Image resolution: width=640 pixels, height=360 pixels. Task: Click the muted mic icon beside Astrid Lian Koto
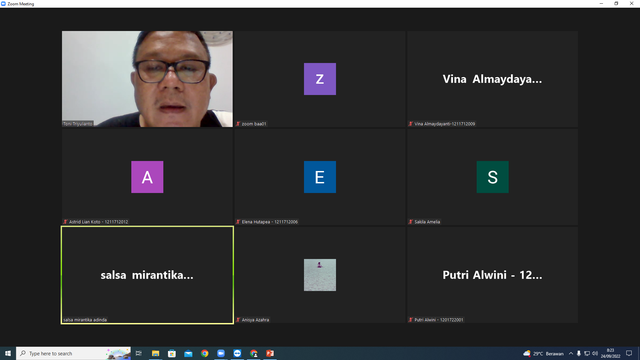pos(65,222)
